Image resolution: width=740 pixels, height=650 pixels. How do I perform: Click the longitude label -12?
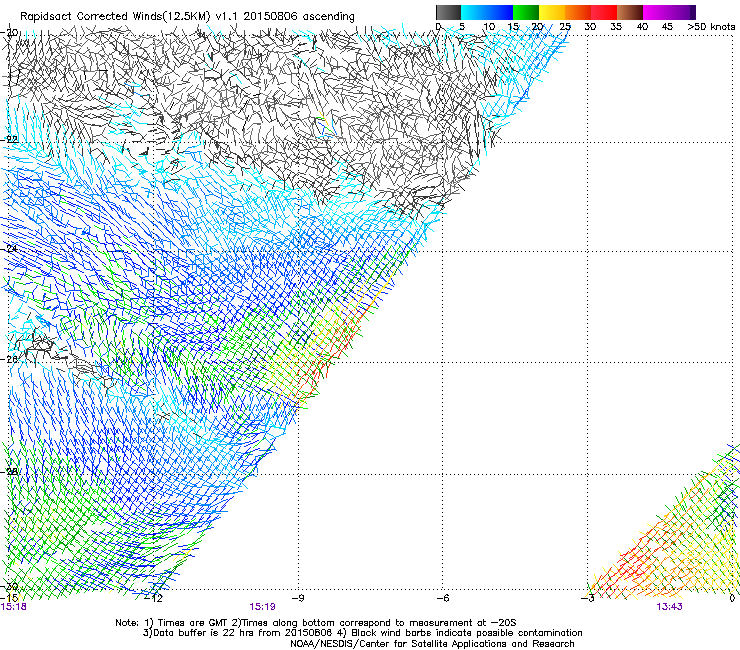click(x=153, y=598)
